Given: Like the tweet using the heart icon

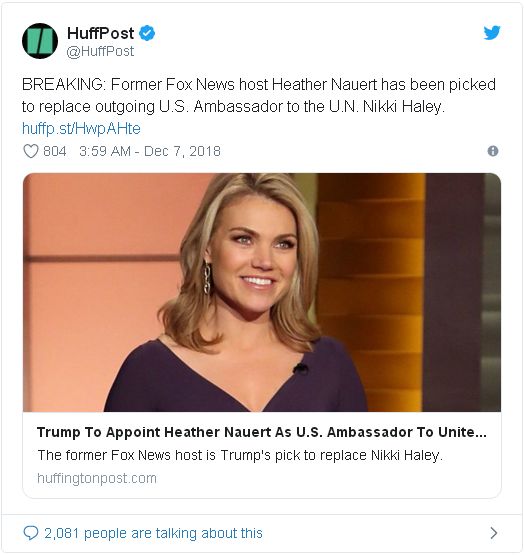Looking at the screenshot, I should pos(30,151).
